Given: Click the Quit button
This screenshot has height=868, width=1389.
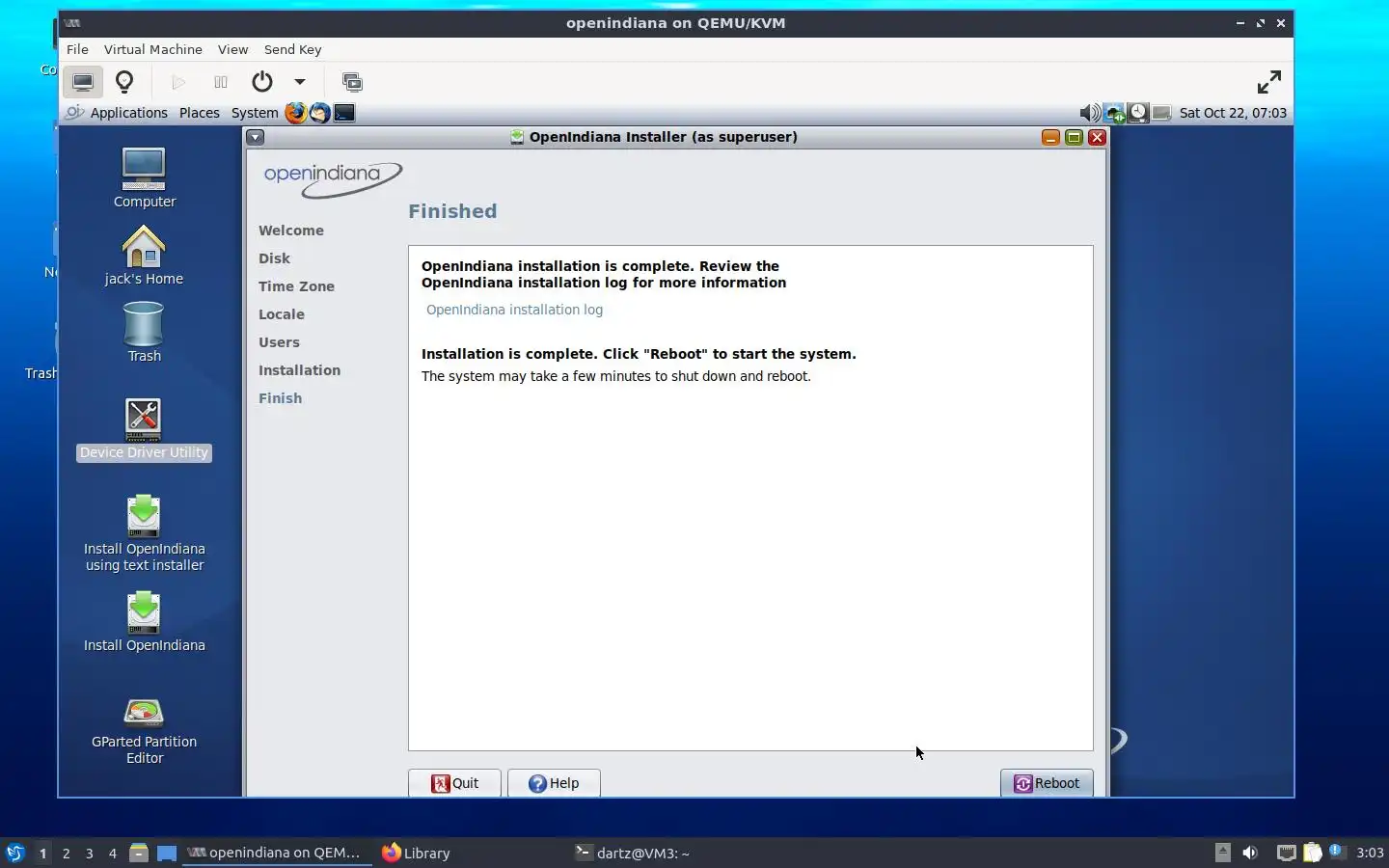Looking at the screenshot, I should coord(454,783).
